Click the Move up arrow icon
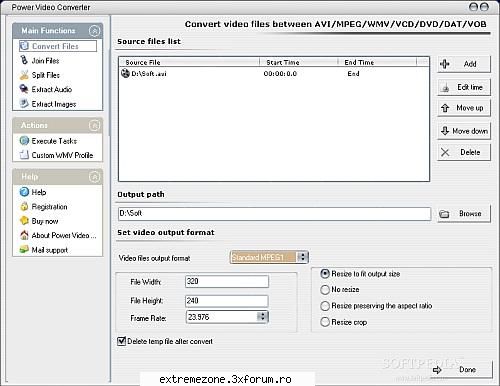 pyautogui.click(x=445, y=108)
